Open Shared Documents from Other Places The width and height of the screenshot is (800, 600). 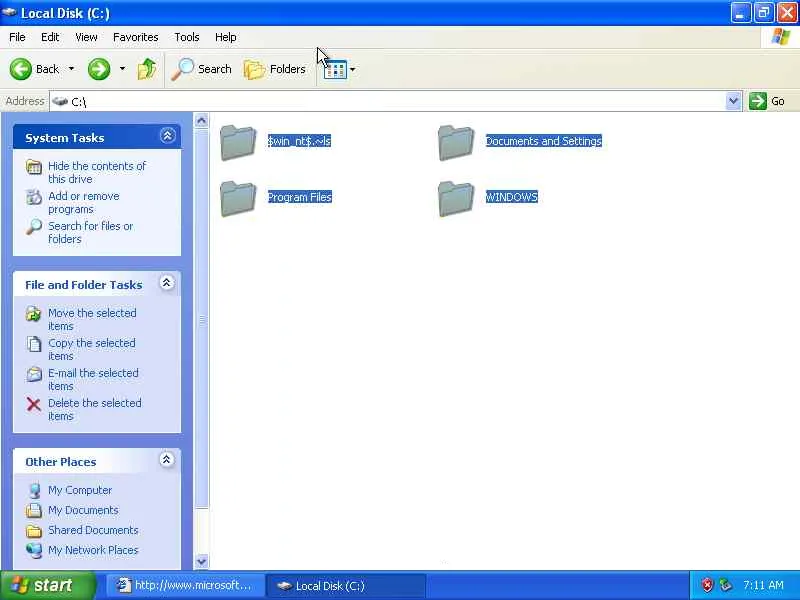click(x=93, y=530)
